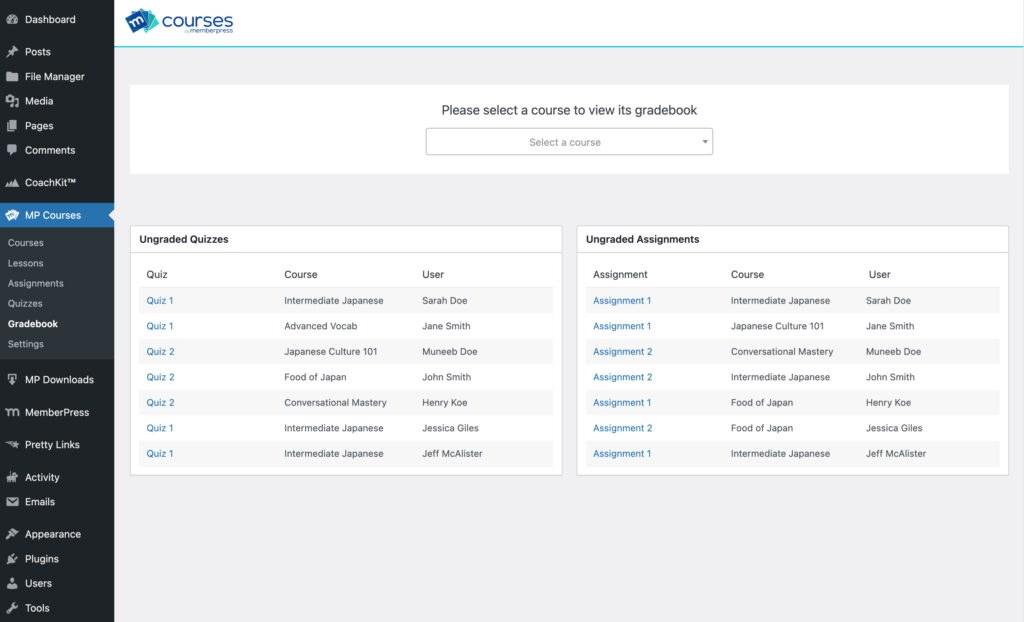
Task: Click the Posts pushpin icon
Action: [12, 52]
